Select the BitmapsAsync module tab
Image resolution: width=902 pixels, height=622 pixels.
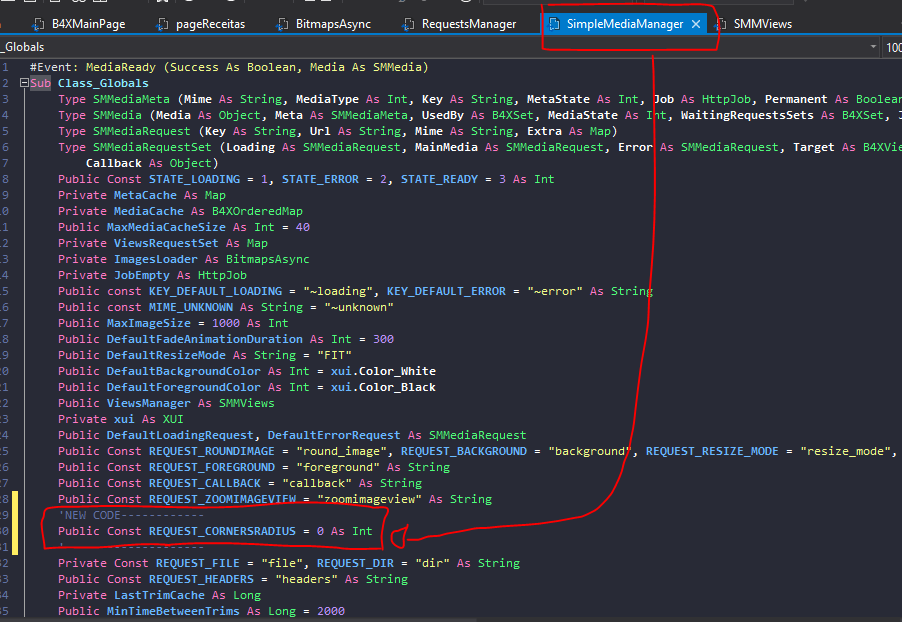coord(325,24)
